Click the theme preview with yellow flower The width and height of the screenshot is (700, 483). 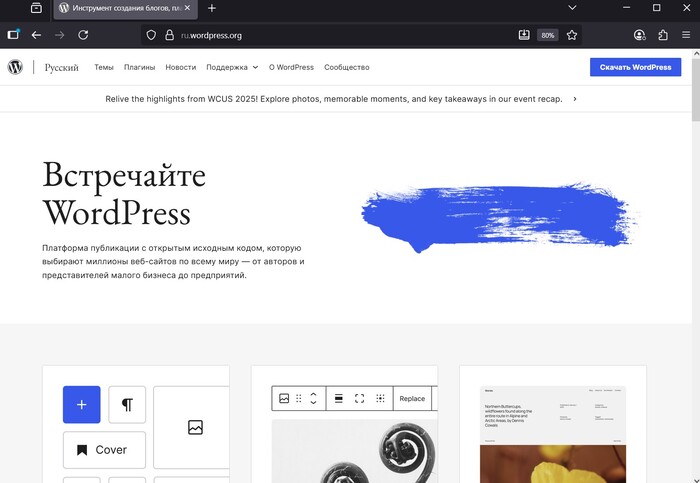click(553, 434)
